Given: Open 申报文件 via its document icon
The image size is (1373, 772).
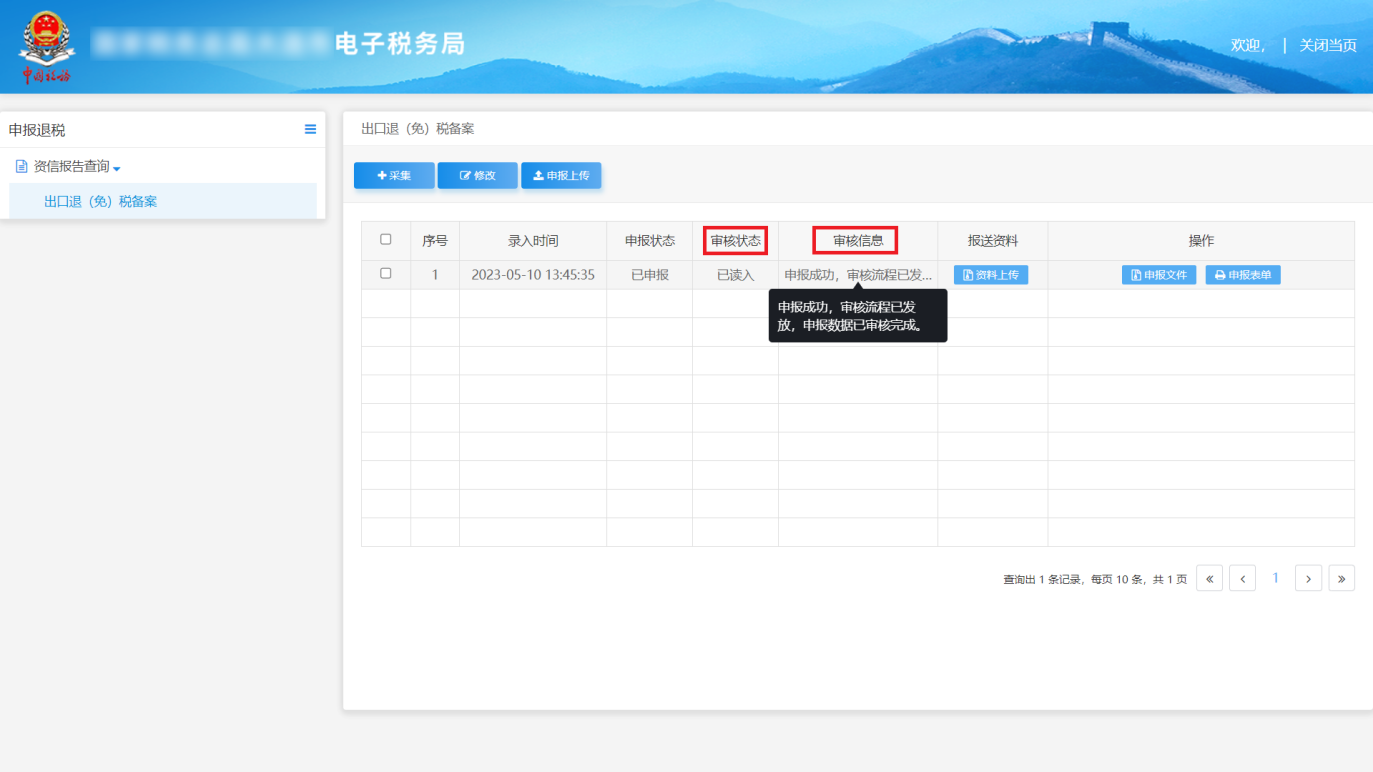Looking at the screenshot, I should tap(1135, 273).
